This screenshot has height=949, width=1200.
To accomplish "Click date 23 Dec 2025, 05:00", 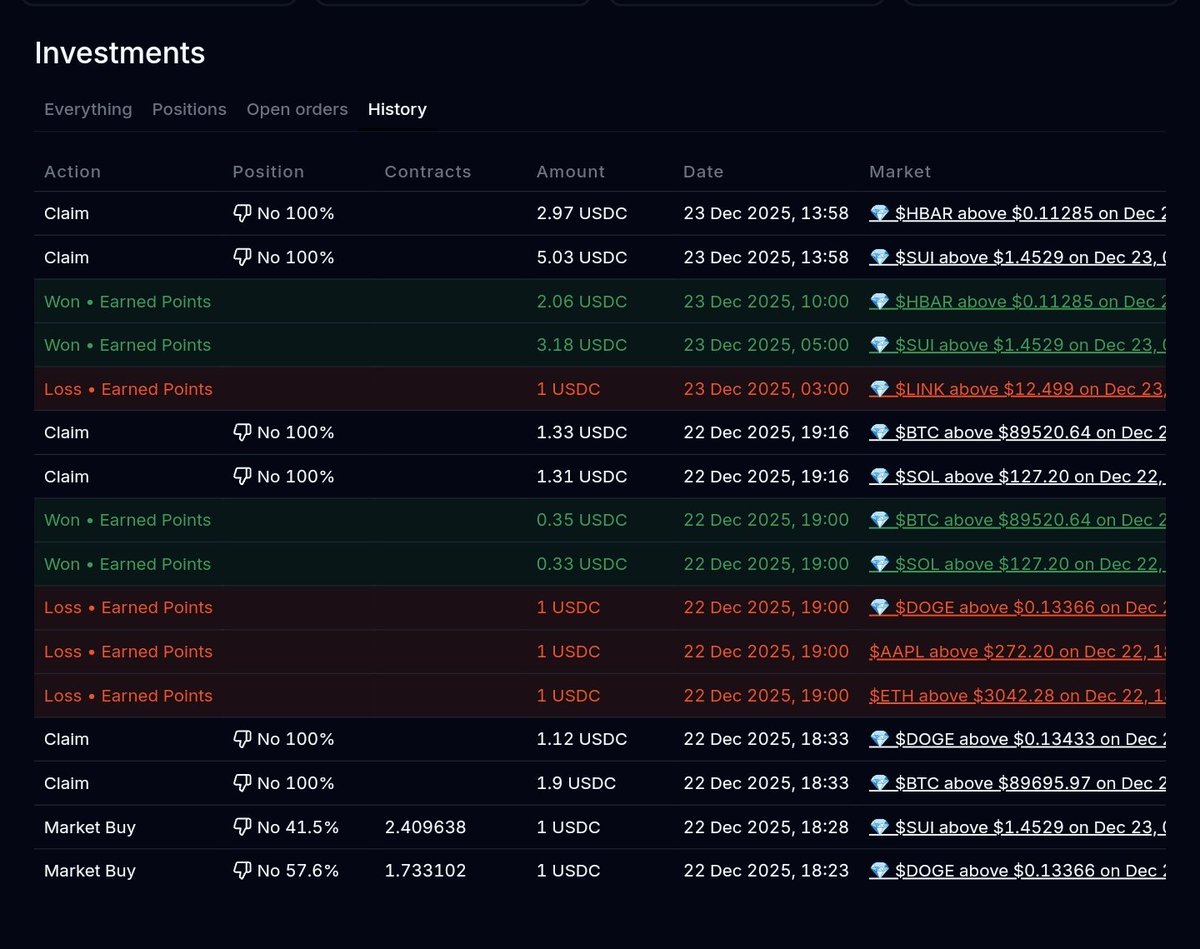I will [766, 345].
